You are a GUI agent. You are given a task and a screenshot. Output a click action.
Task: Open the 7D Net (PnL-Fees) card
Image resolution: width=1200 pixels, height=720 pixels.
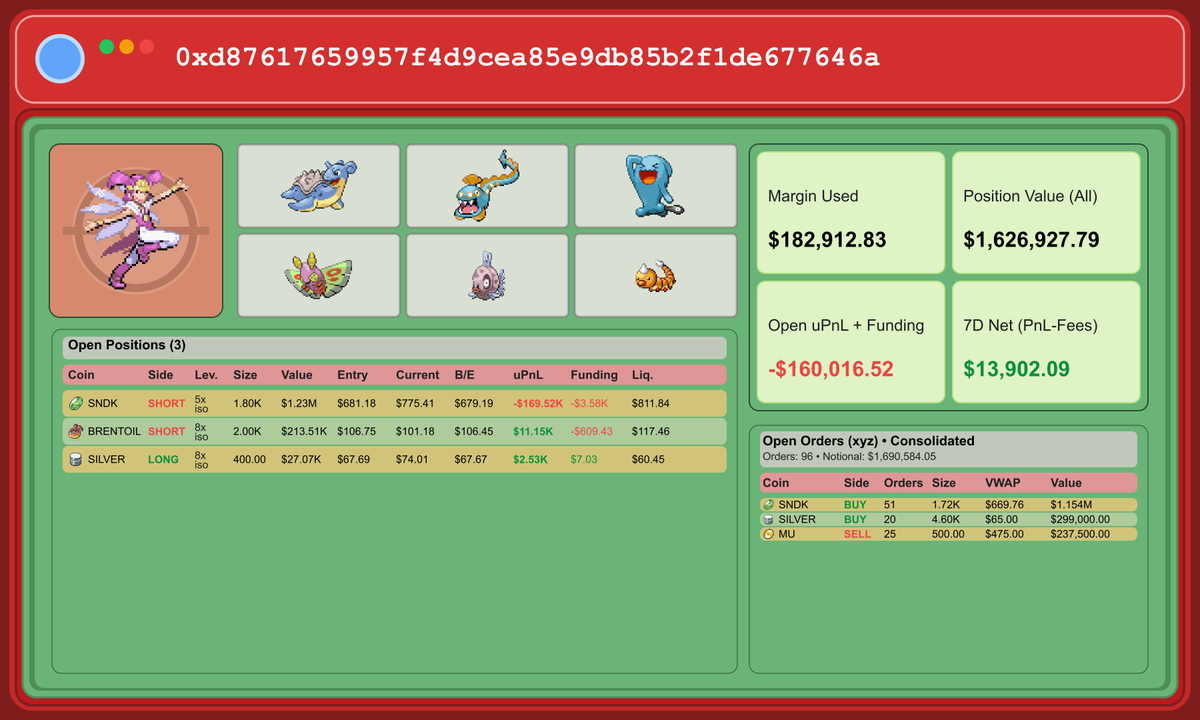pyautogui.click(x=1046, y=342)
